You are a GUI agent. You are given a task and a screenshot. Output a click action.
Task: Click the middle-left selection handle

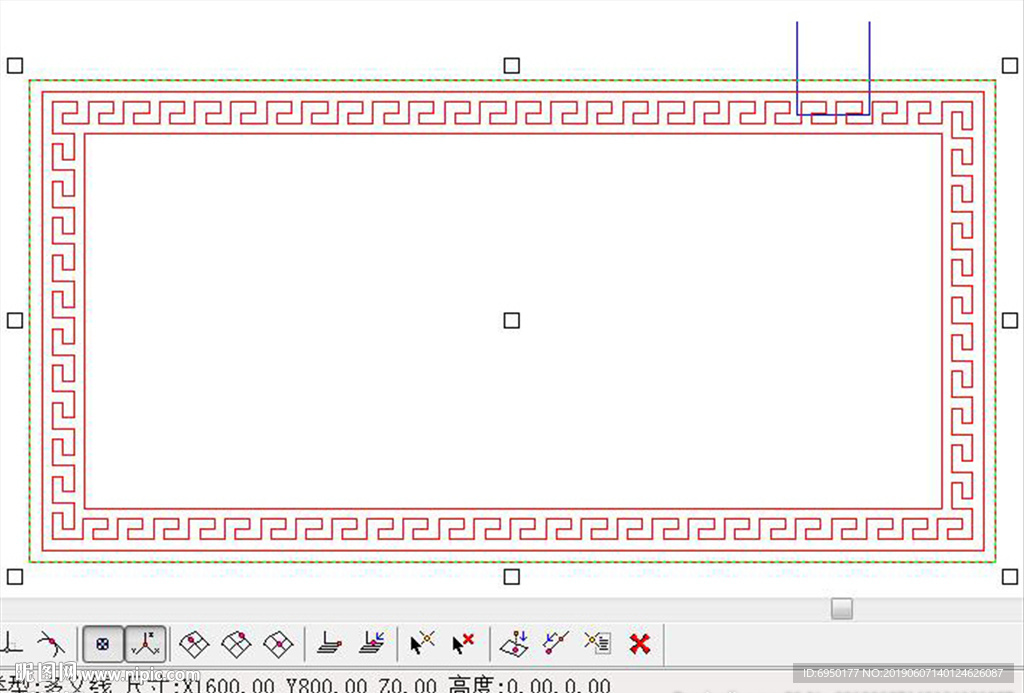pyautogui.click(x=15, y=320)
